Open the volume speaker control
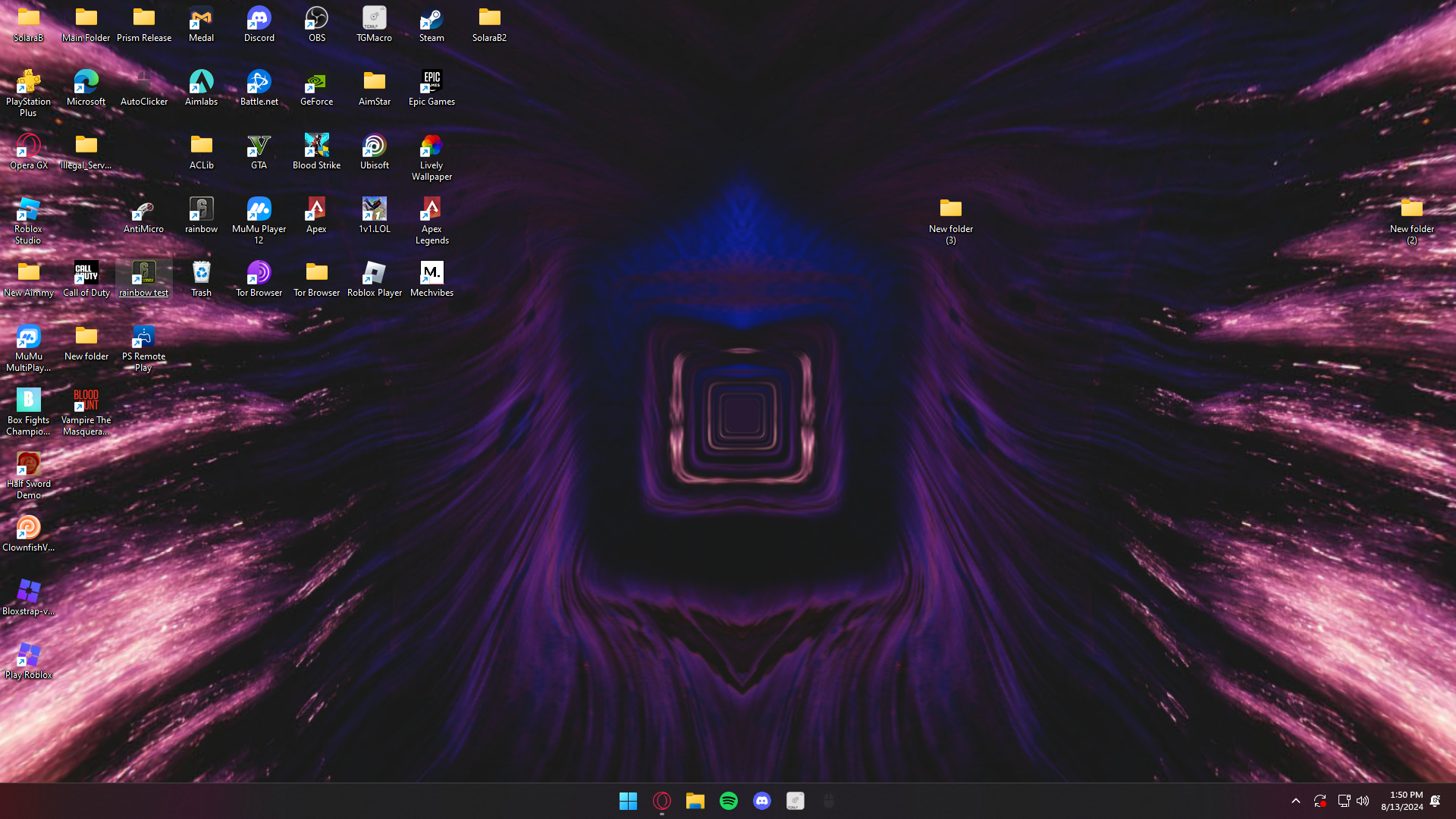Image resolution: width=1456 pixels, height=819 pixels. (x=1363, y=801)
